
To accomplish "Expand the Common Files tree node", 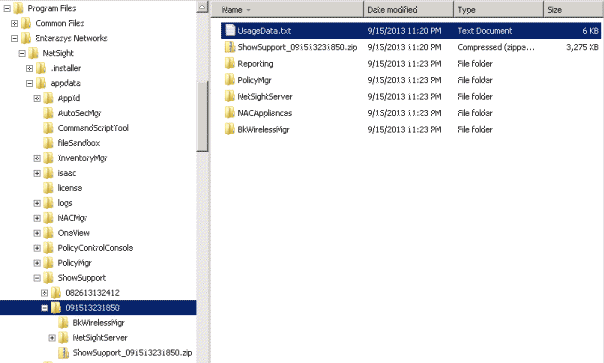I will click(15, 24).
